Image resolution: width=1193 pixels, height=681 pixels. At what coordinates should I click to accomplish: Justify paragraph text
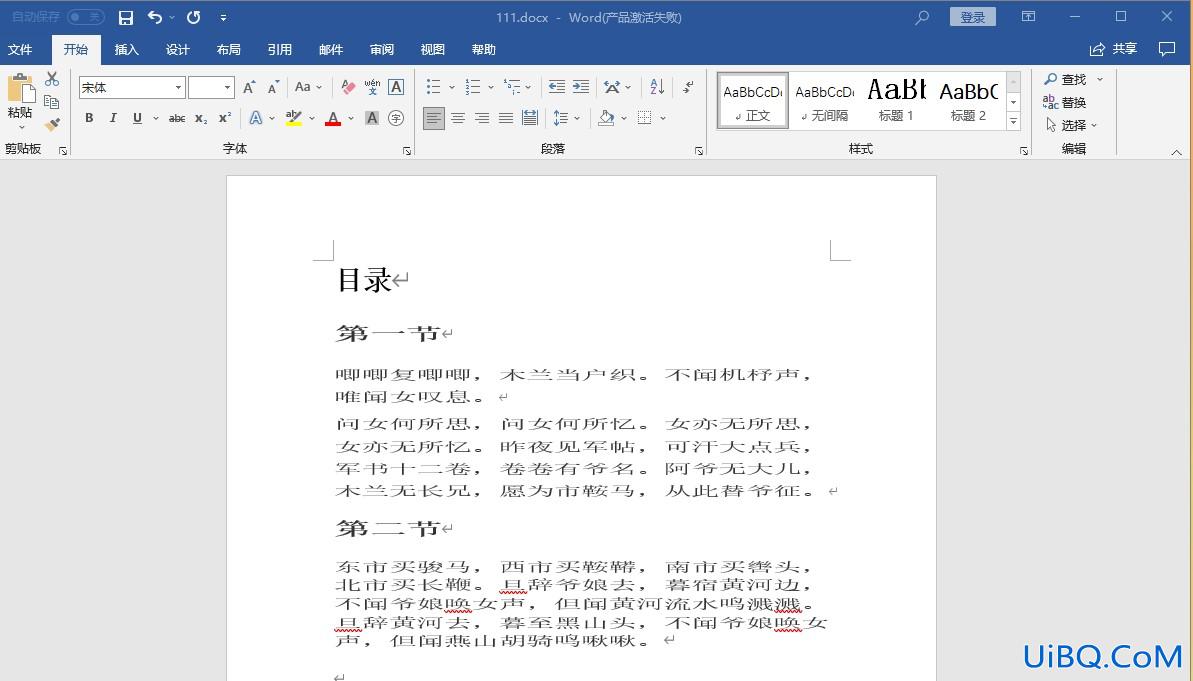coord(506,118)
